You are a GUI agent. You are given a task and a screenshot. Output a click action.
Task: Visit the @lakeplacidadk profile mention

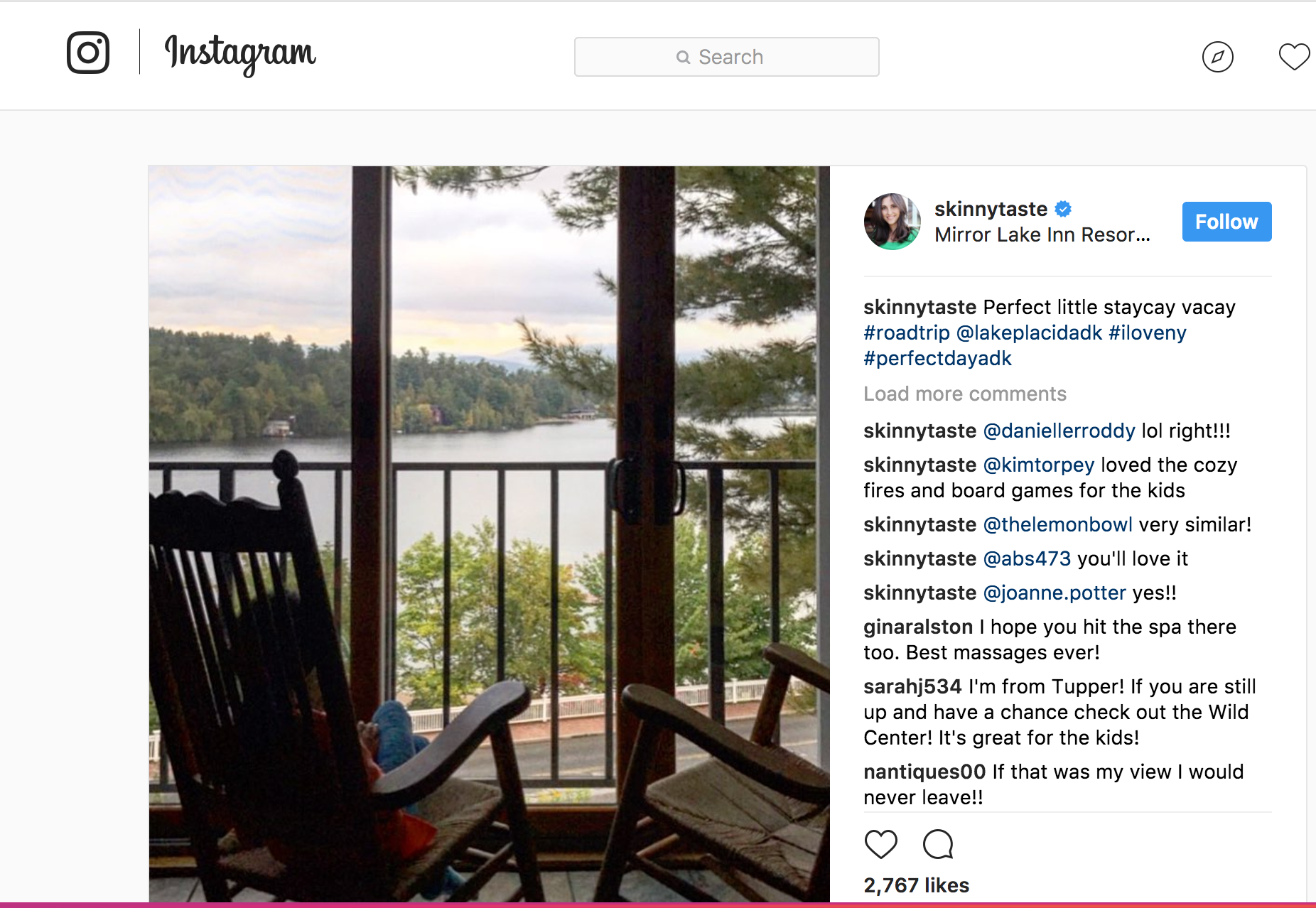tap(1029, 333)
